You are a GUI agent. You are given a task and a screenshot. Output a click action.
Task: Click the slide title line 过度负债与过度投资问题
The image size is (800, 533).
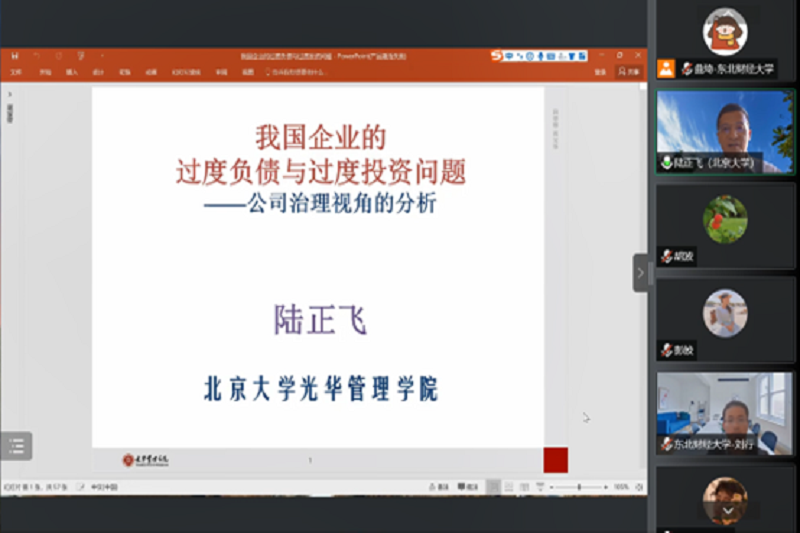(x=320, y=171)
